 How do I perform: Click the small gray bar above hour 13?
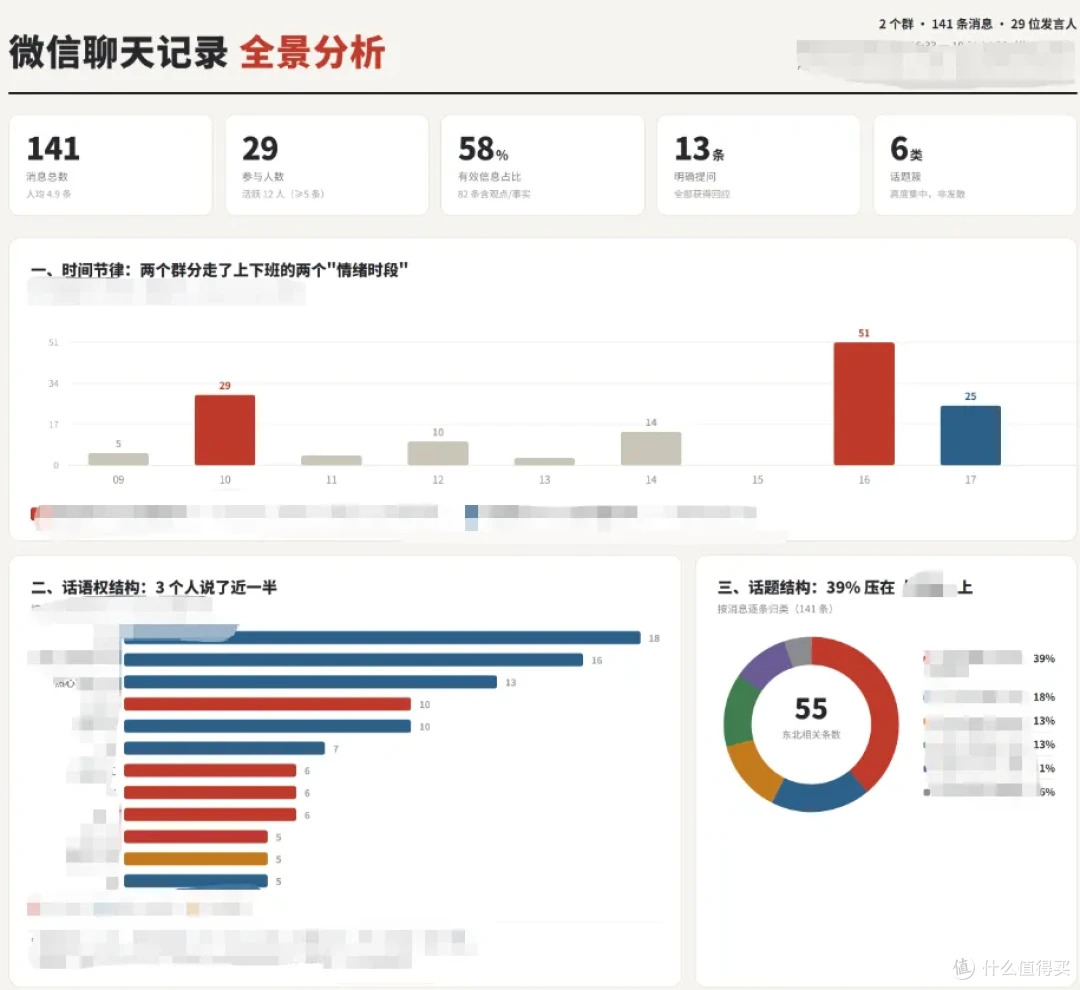coord(544,462)
